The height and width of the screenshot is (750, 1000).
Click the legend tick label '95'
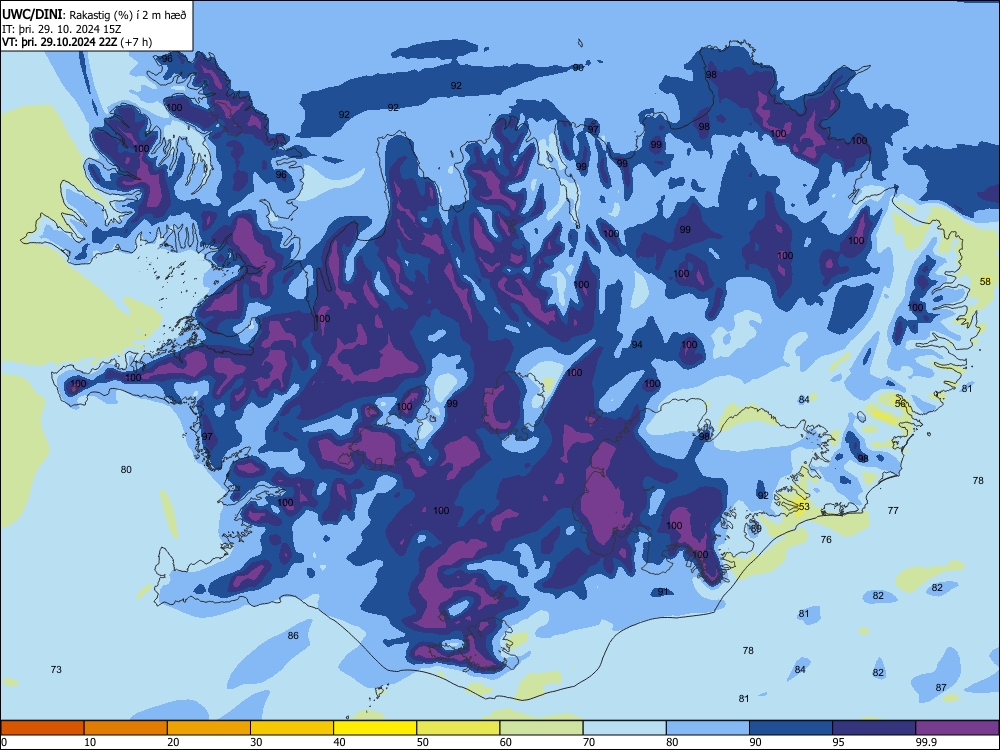click(839, 742)
